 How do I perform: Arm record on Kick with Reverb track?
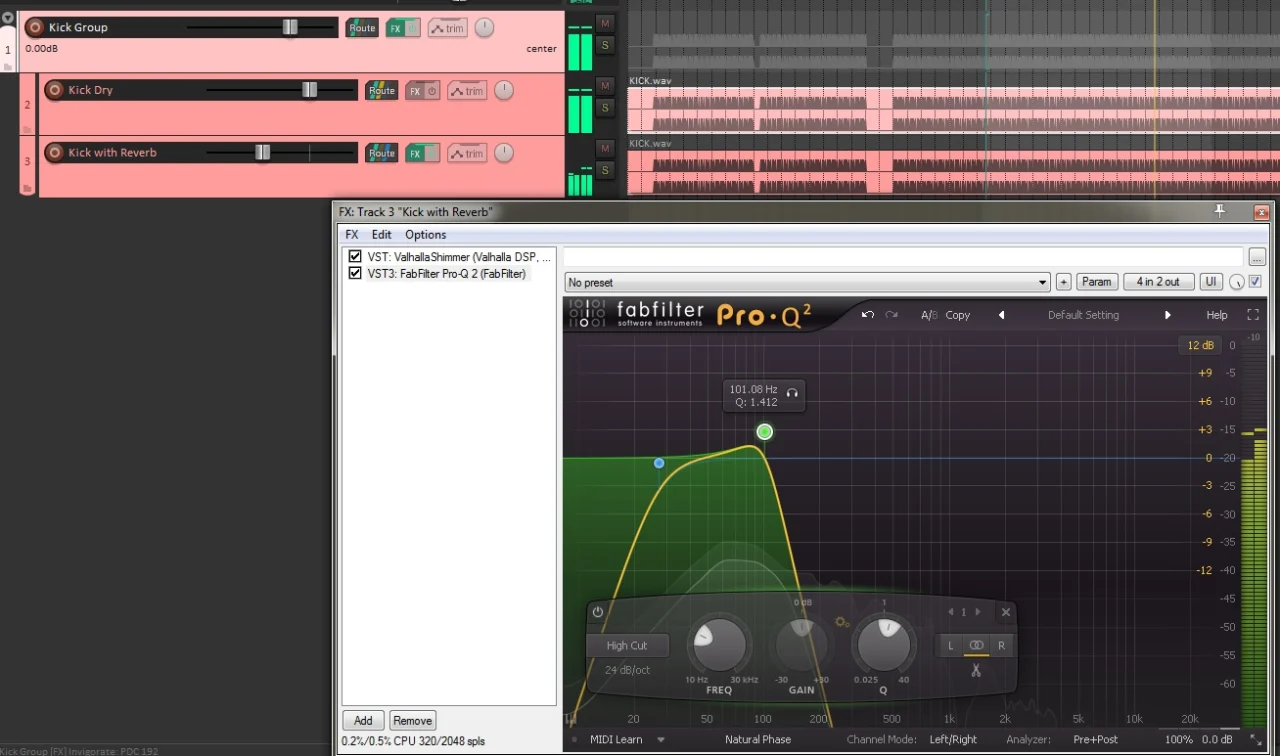(54, 152)
